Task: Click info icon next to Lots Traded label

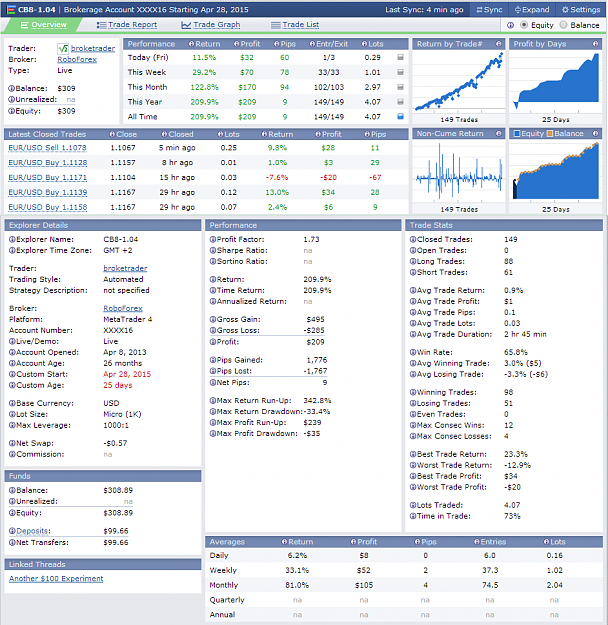Action: pos(413,505)
